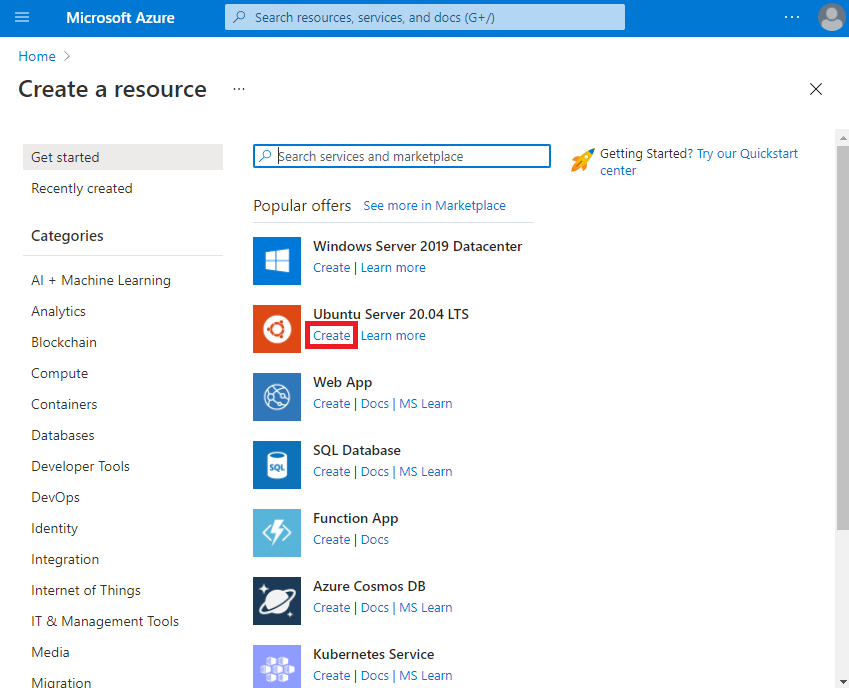Viewport: 849px width, 688px height.
Task: Click the magnifier in marketplace search box
Action: click(265, 156)
